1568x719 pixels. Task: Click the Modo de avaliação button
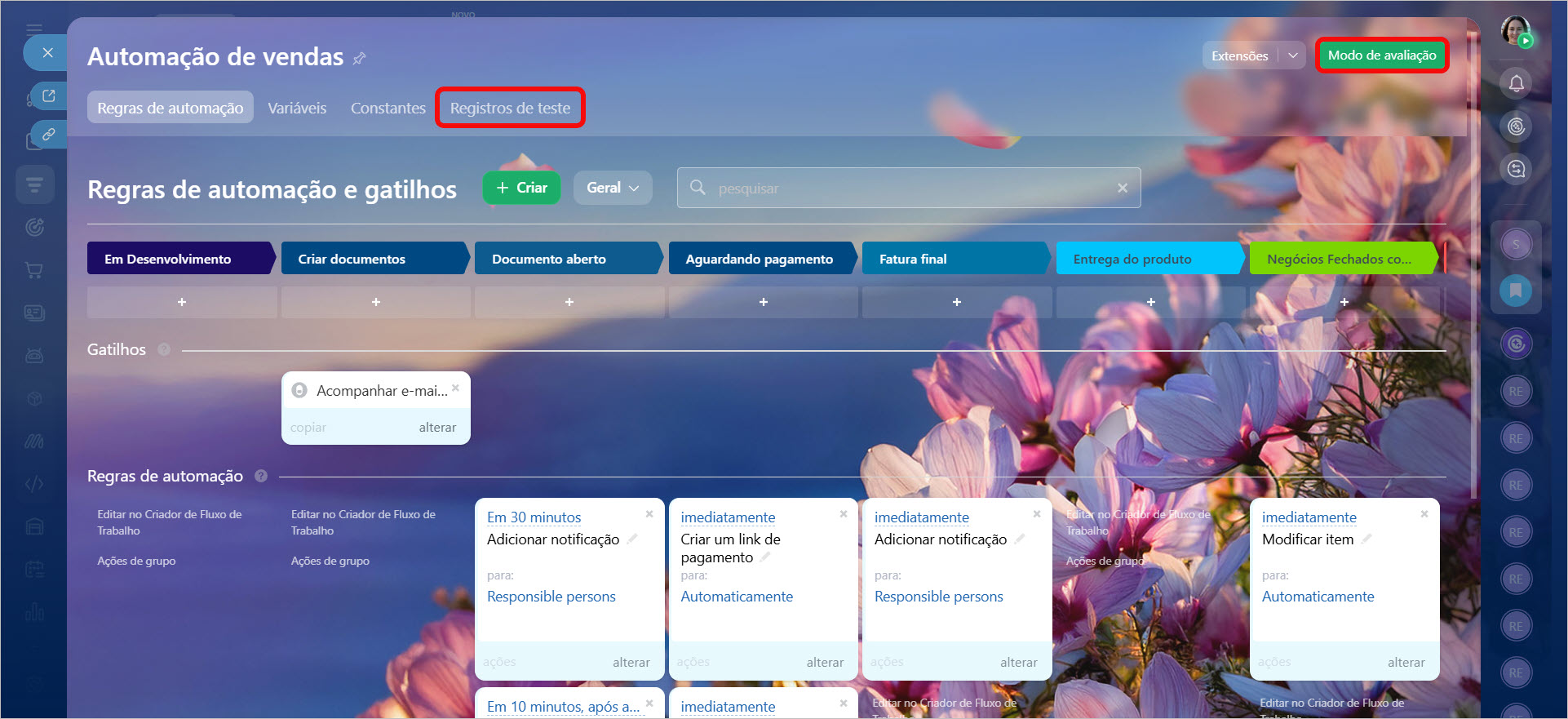tap(1381, 55)
